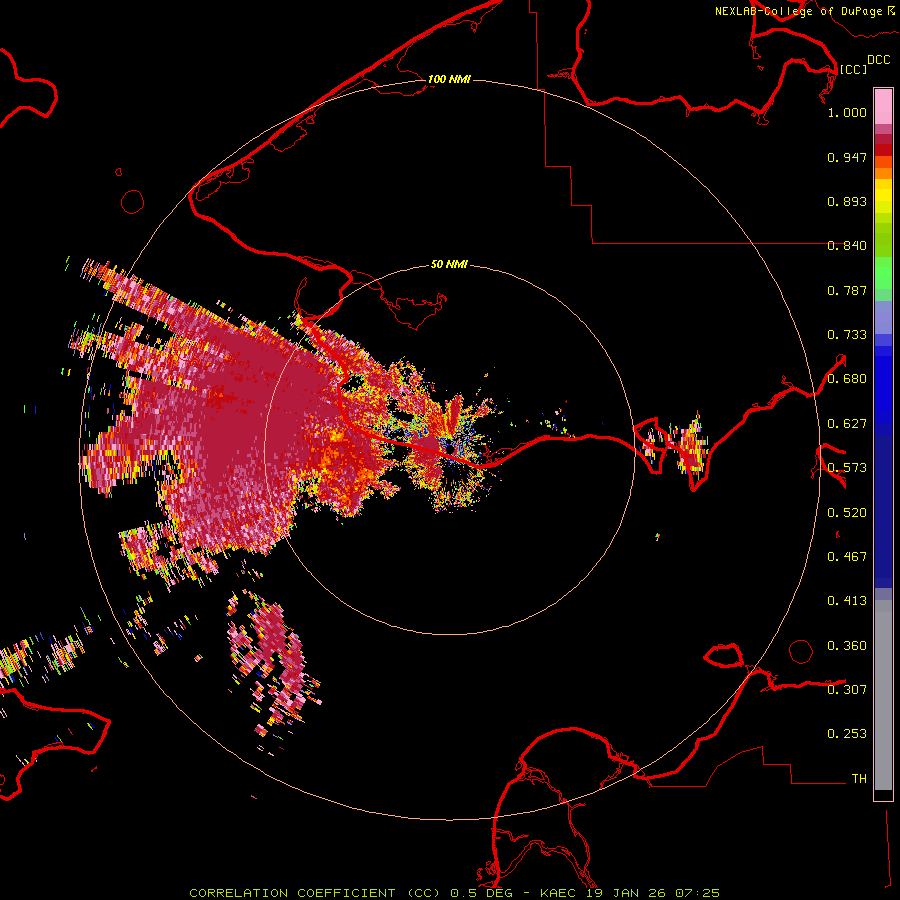Click the 0.467 scale value
Viewport: 900px width, 900px height.
[x=847, y=557]
